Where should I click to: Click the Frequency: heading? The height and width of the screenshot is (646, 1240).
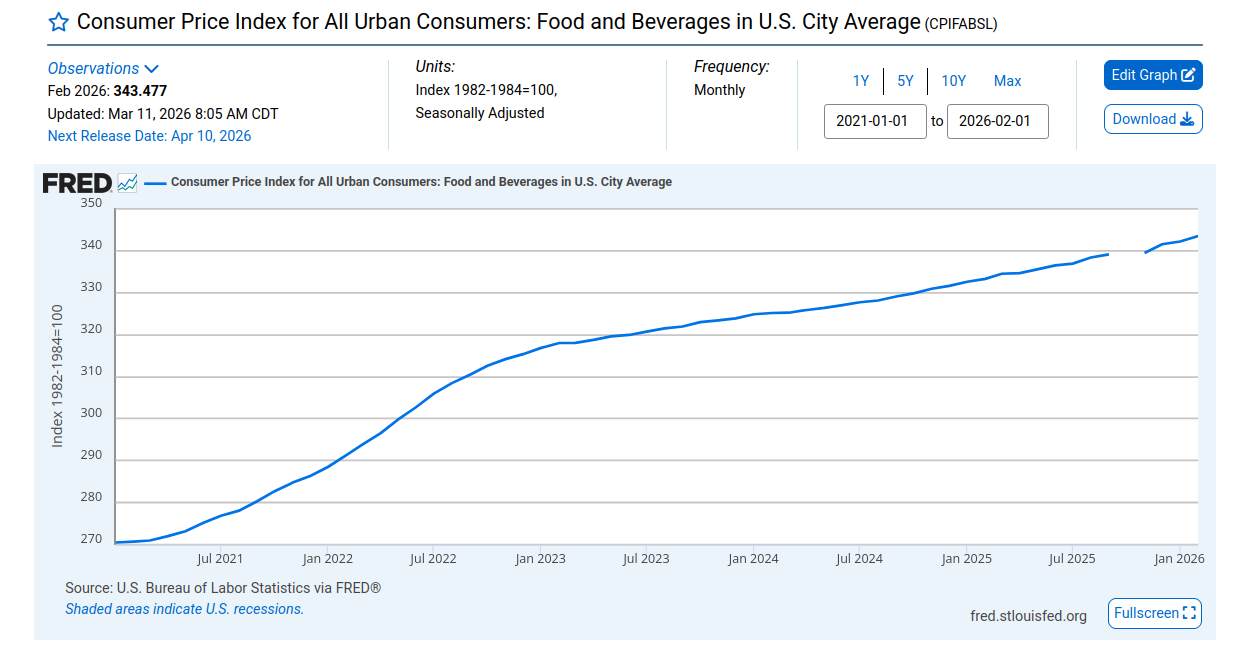pyautogui.click(x=732, y=67)
